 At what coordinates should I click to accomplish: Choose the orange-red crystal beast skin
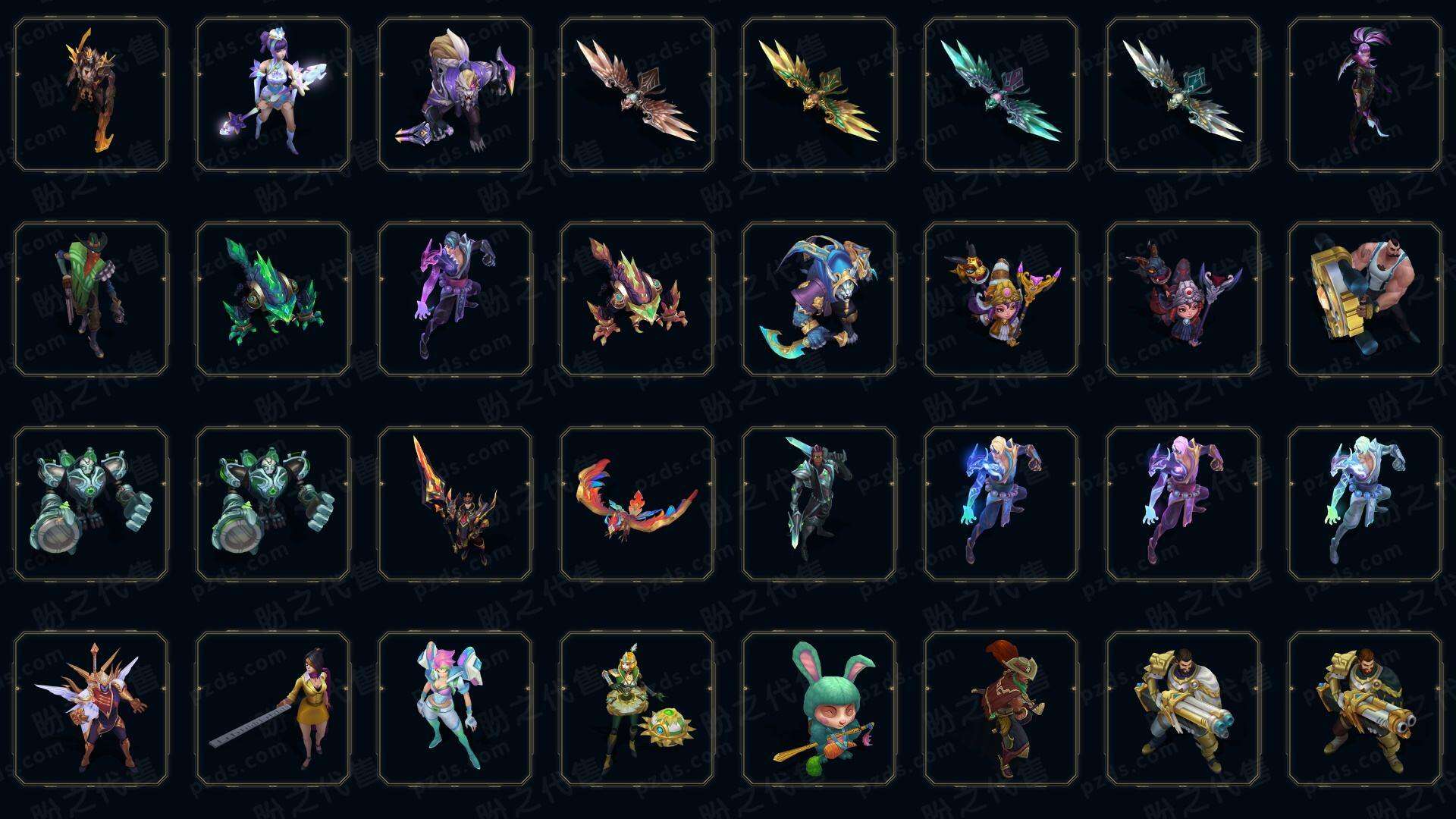[x=637, y=299]
